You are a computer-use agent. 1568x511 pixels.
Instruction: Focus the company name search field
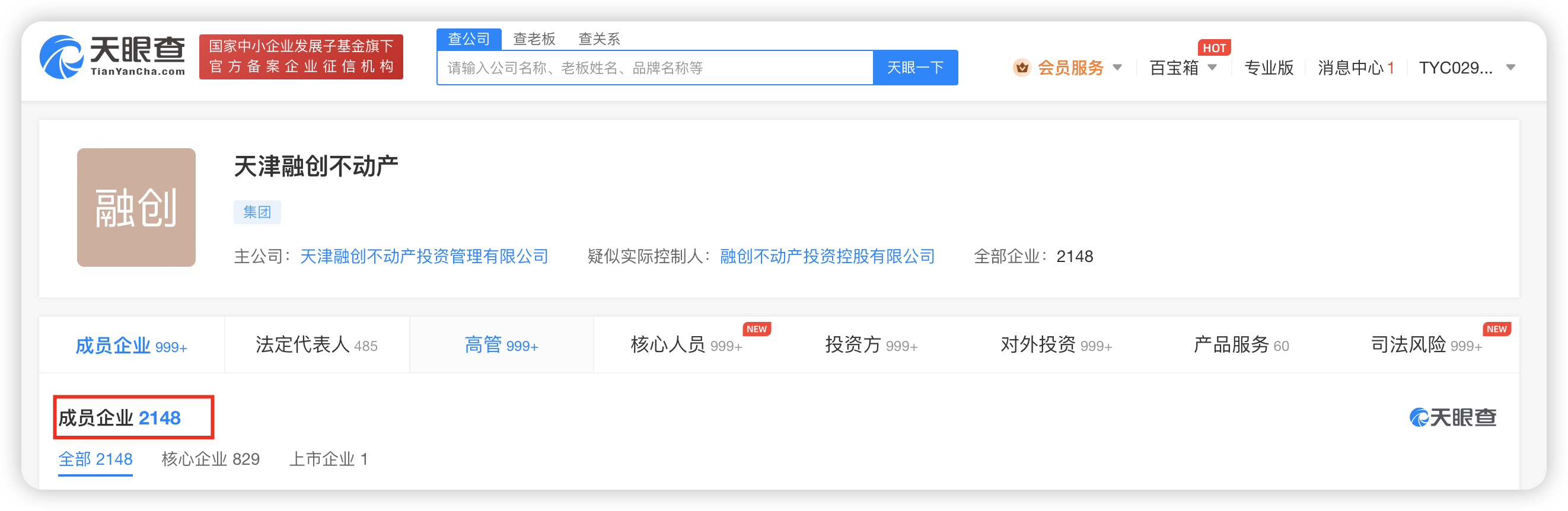[x=655, y=68]
